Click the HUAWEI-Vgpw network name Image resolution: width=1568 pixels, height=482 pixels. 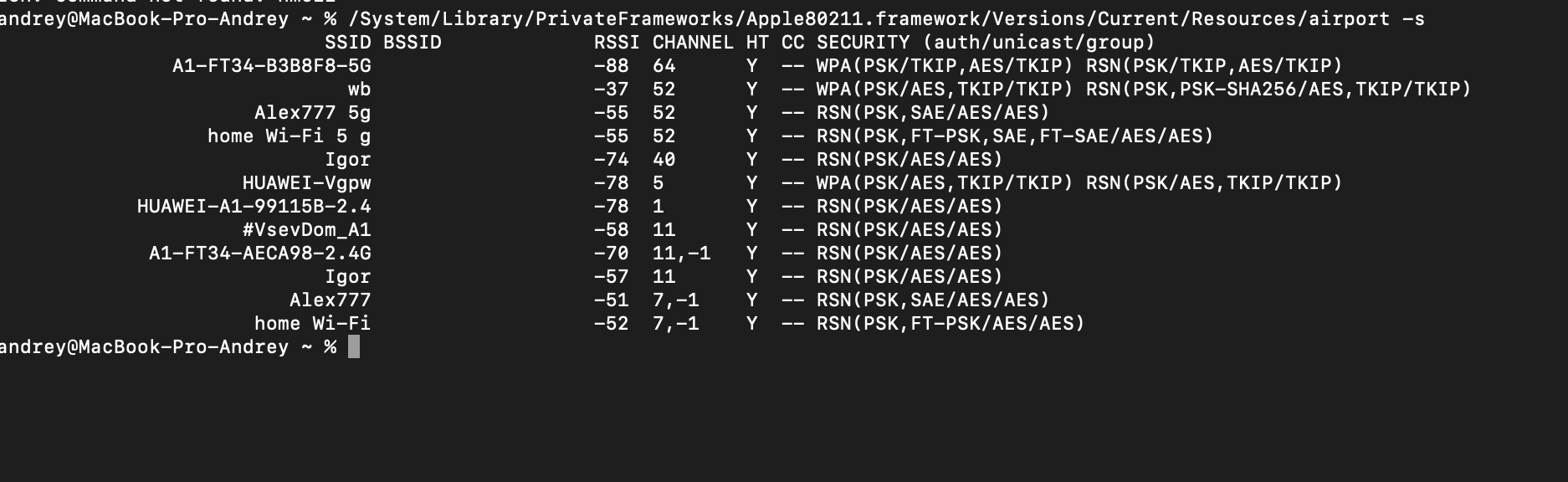point(307,183)
